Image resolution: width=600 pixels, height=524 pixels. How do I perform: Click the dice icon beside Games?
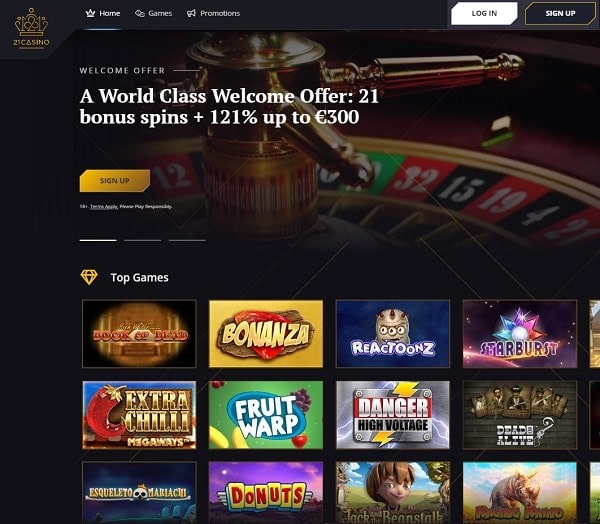click(140, 13)
